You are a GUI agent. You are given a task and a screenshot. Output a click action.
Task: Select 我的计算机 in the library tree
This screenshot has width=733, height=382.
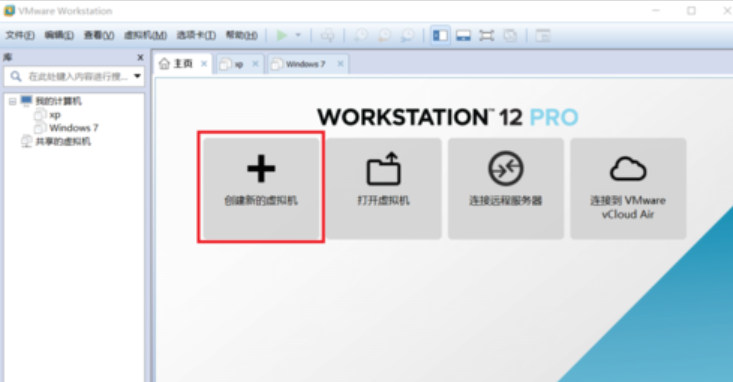[58, 101]
